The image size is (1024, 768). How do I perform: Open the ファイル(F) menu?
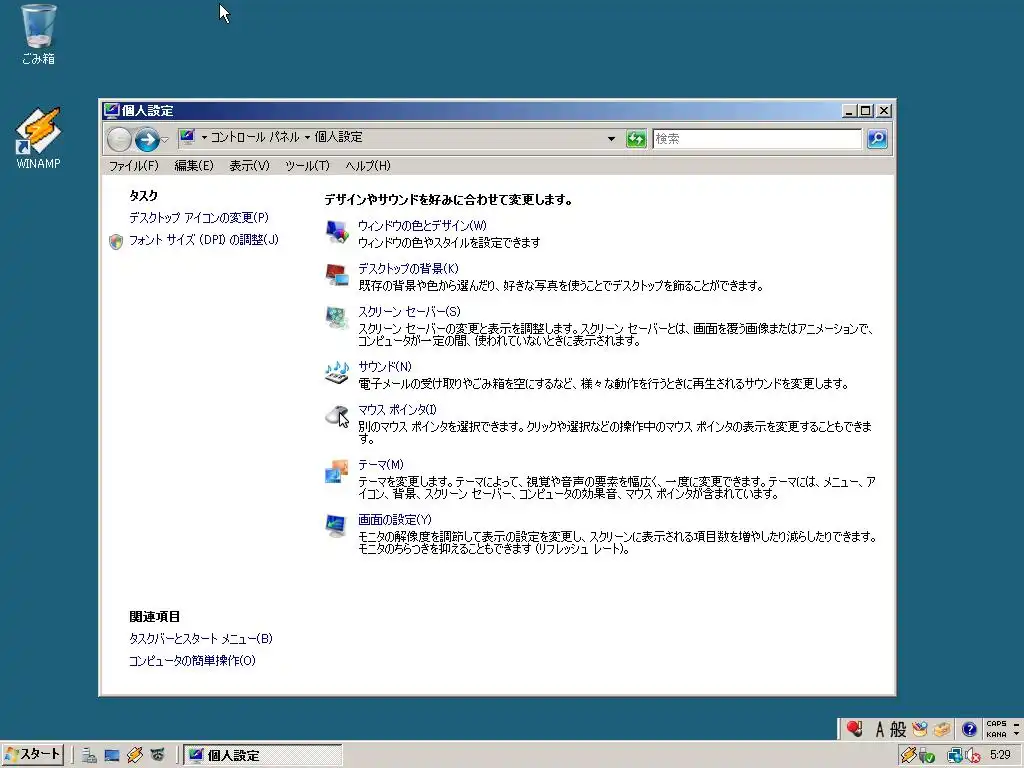point(133,166)
